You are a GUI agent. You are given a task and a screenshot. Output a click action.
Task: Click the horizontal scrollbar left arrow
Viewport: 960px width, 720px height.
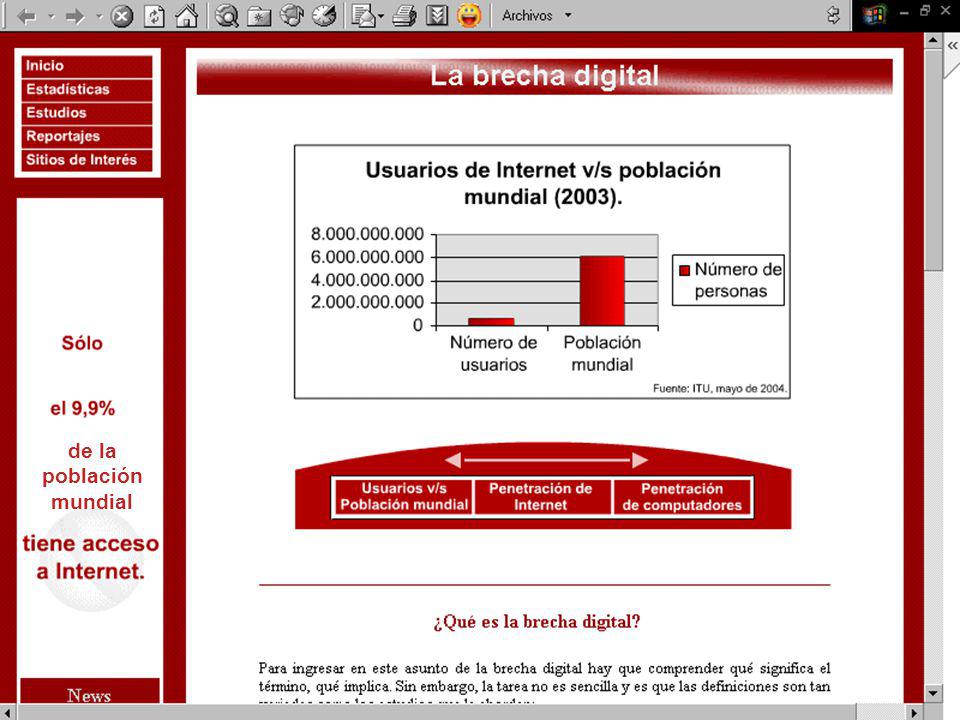click(8, 713)
